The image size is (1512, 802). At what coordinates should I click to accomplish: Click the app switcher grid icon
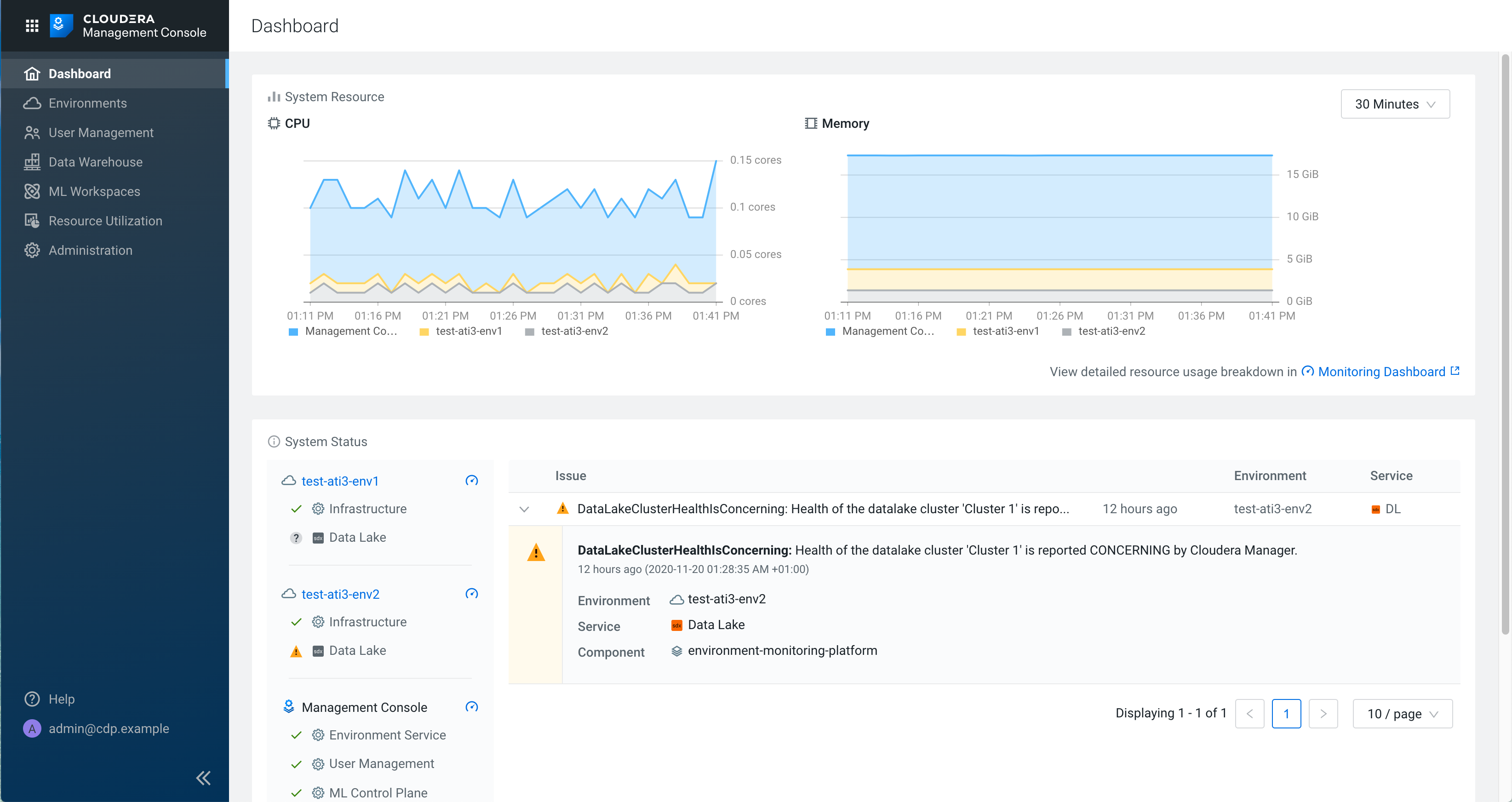(32, 25)
